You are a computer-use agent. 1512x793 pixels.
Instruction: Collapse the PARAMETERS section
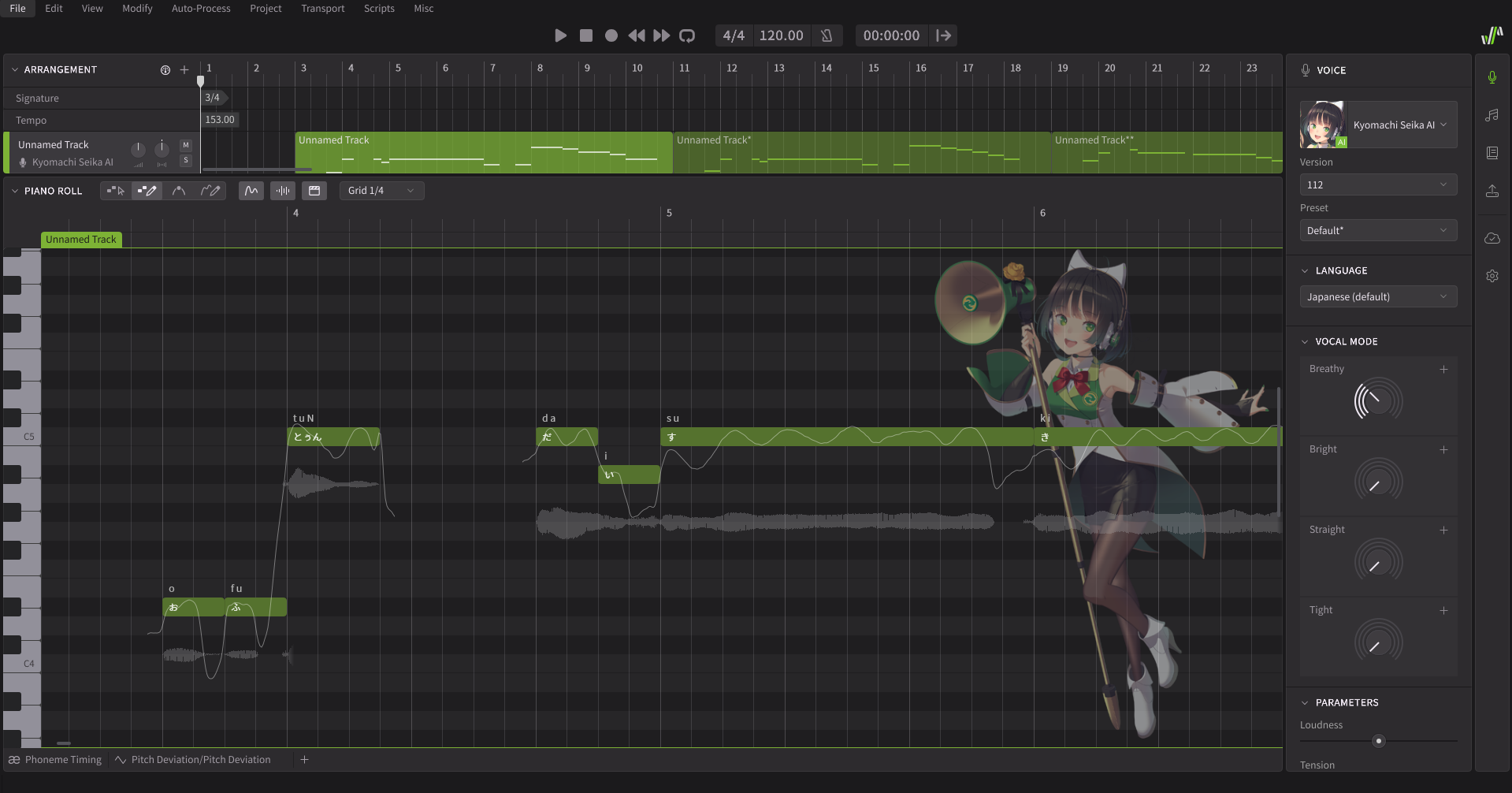[x=1305, y=702]
